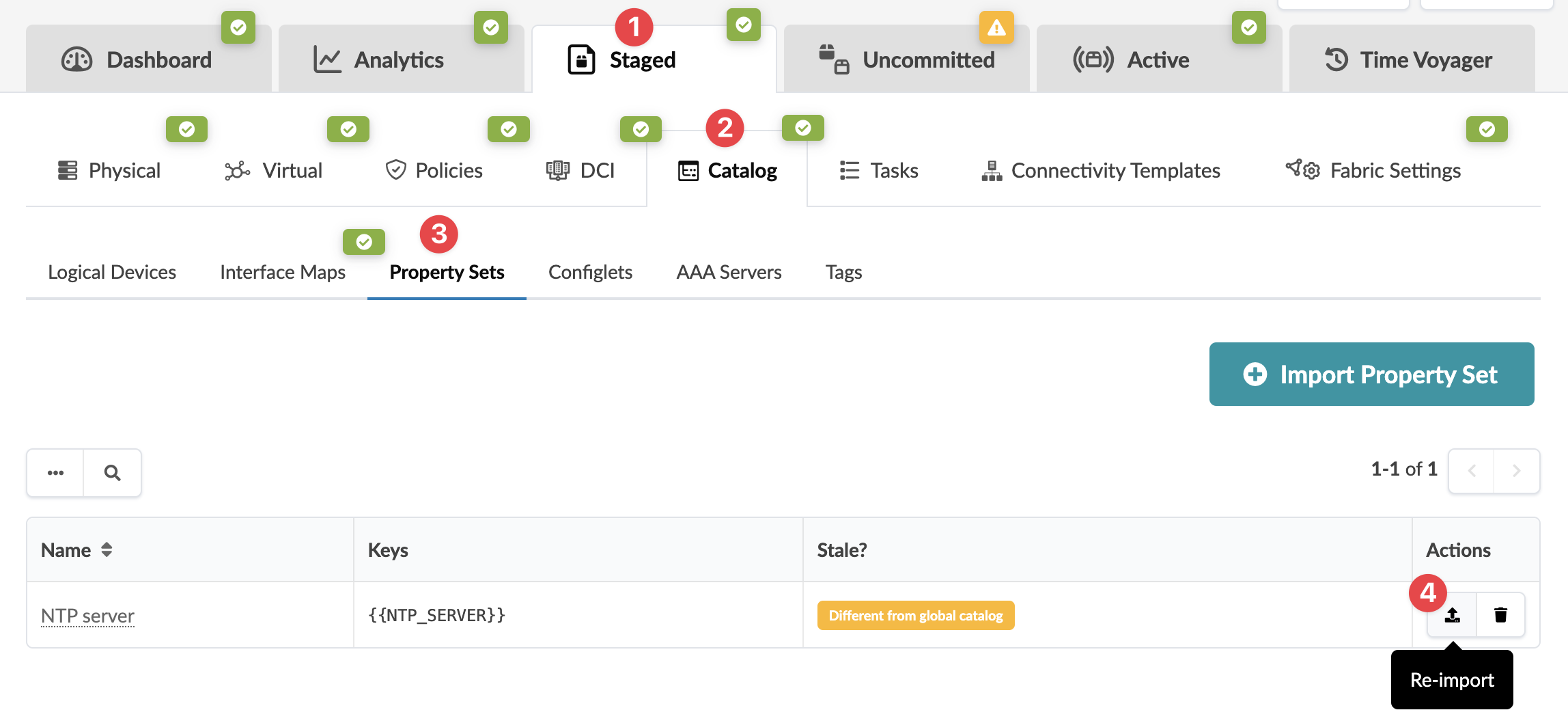Image resolution: width=1568 pixels, height=723 pixels.
Task: Click the Import Property Set button
Action: [1371, 374]
